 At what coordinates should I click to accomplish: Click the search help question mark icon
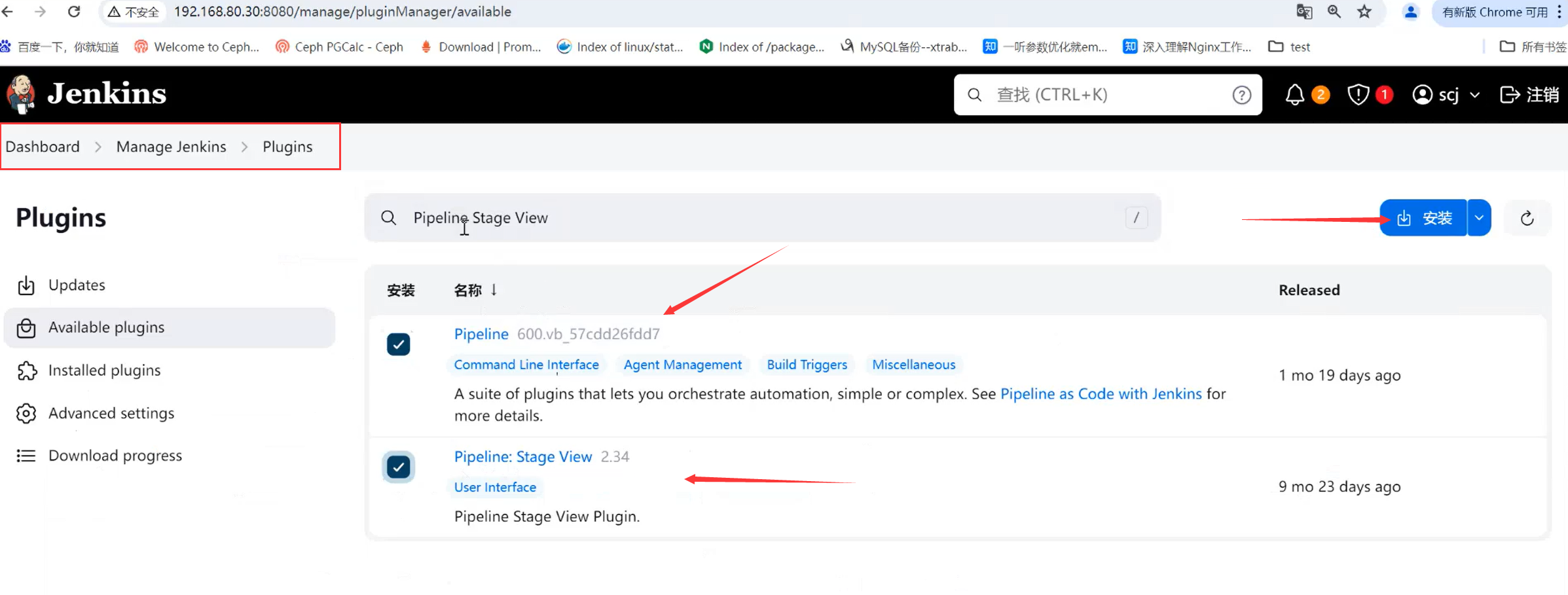1241,95
